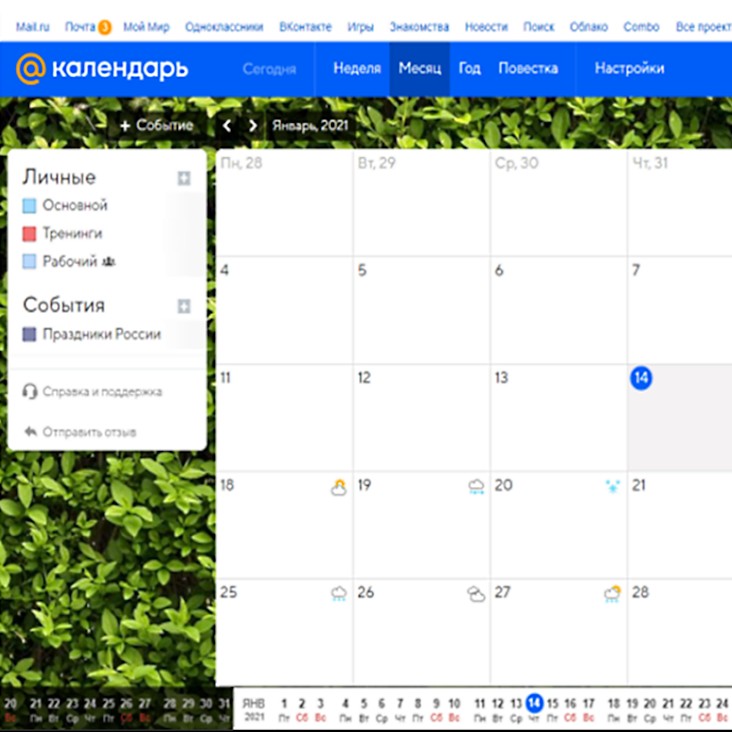This screenshot has height=732, width=732.
Task: Open Справка и поддержка link
Action: pos(101,392)
